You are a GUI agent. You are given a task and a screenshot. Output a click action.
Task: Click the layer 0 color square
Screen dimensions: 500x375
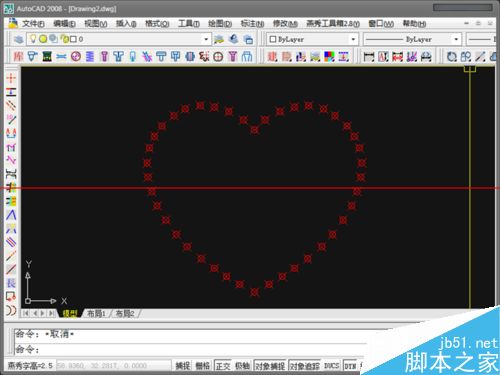73,39
